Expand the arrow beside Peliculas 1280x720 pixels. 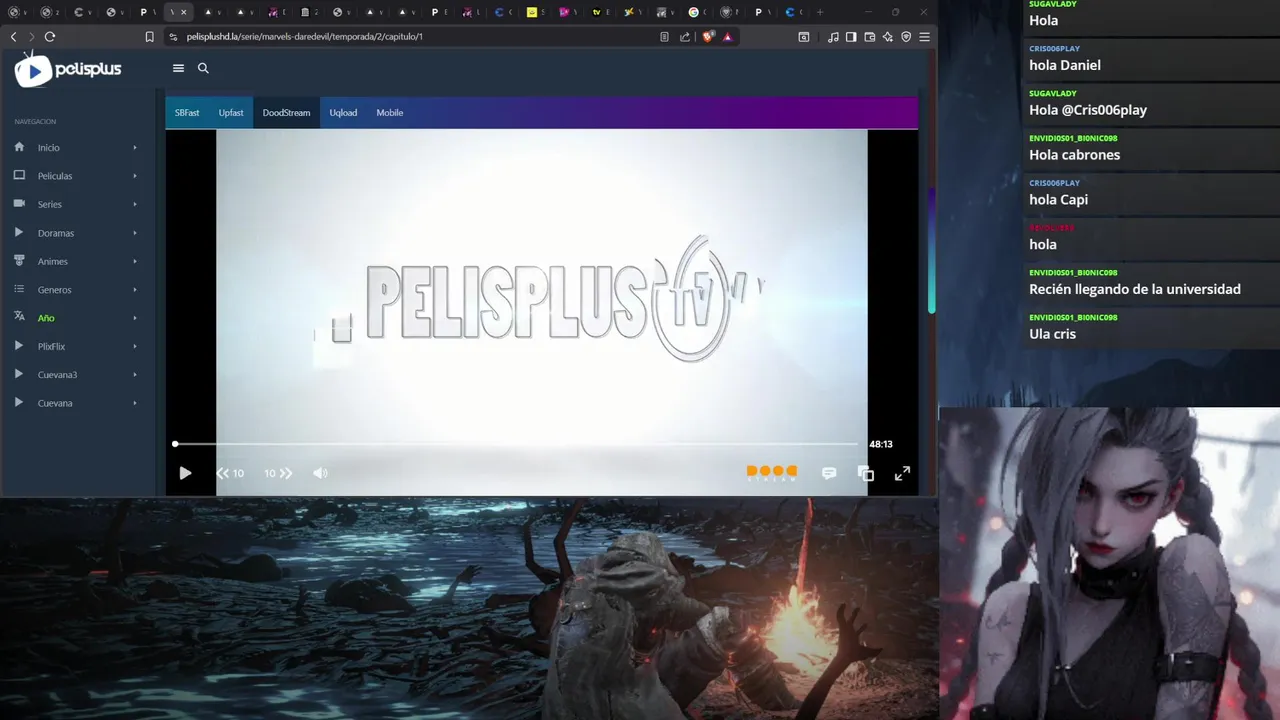tap(135, 176)
